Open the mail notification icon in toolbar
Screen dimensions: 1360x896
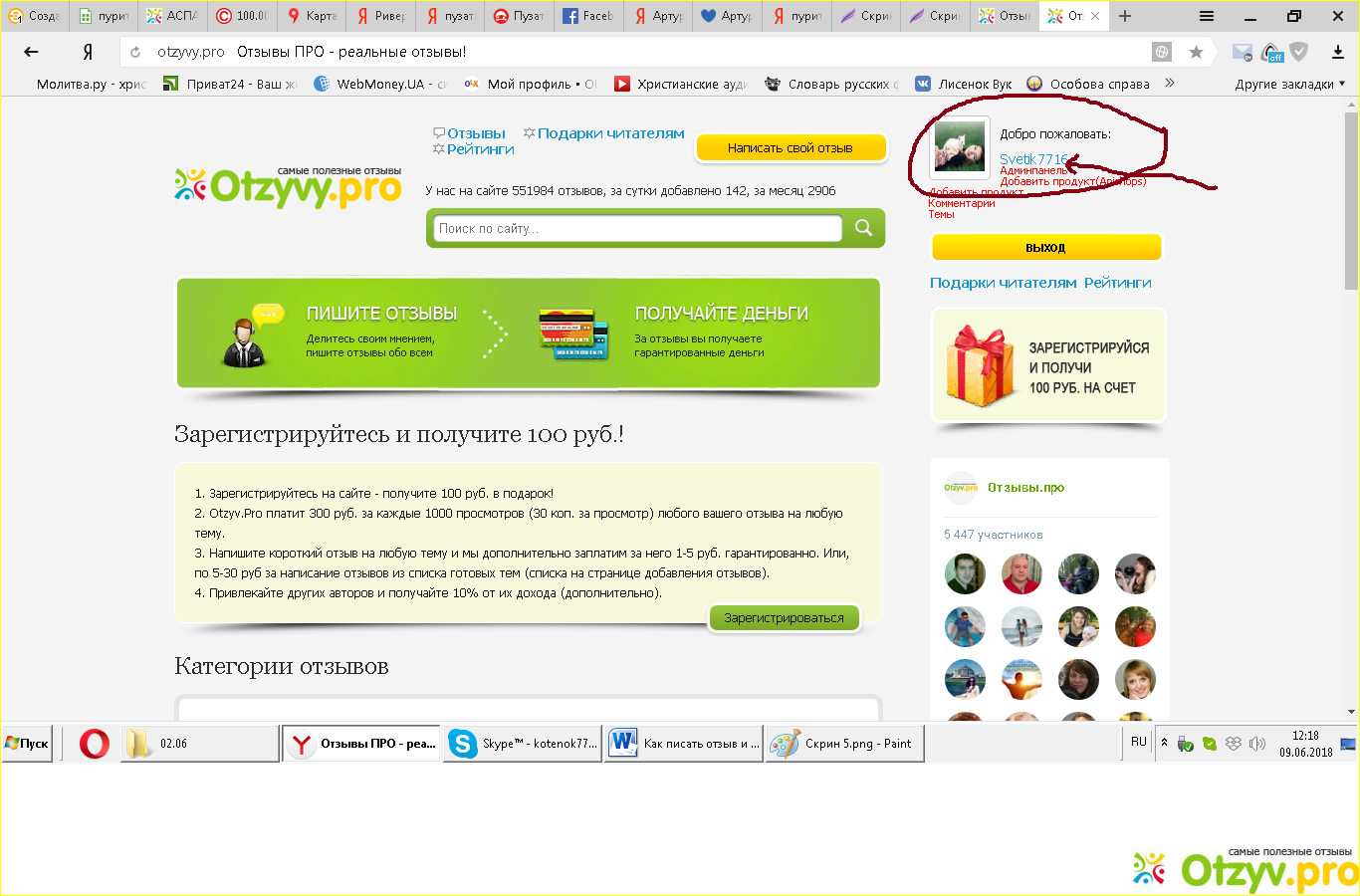[x=1242, y=52]
